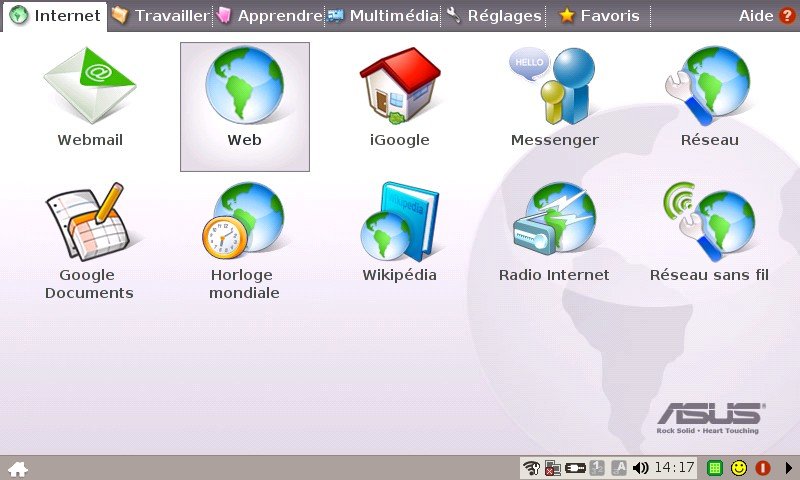Check the power adapter tray icon
The image size is (800, 480).
[575, 467]
